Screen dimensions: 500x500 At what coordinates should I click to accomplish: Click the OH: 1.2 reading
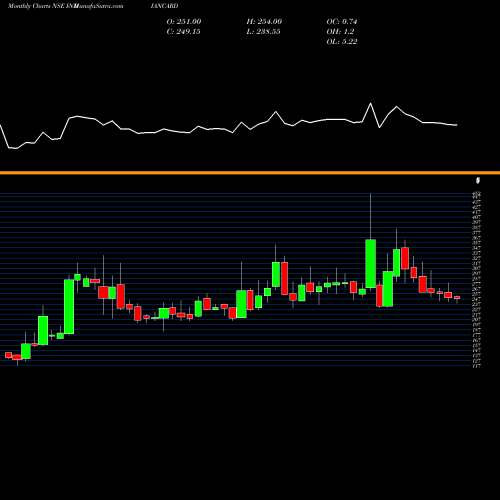click(340, 32)
